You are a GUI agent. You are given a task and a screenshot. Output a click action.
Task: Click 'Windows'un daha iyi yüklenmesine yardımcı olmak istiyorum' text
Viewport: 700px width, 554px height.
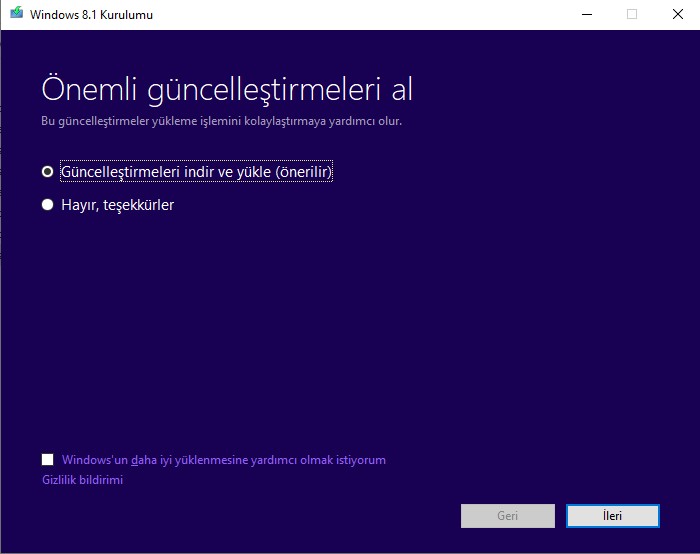pos(223,460)
